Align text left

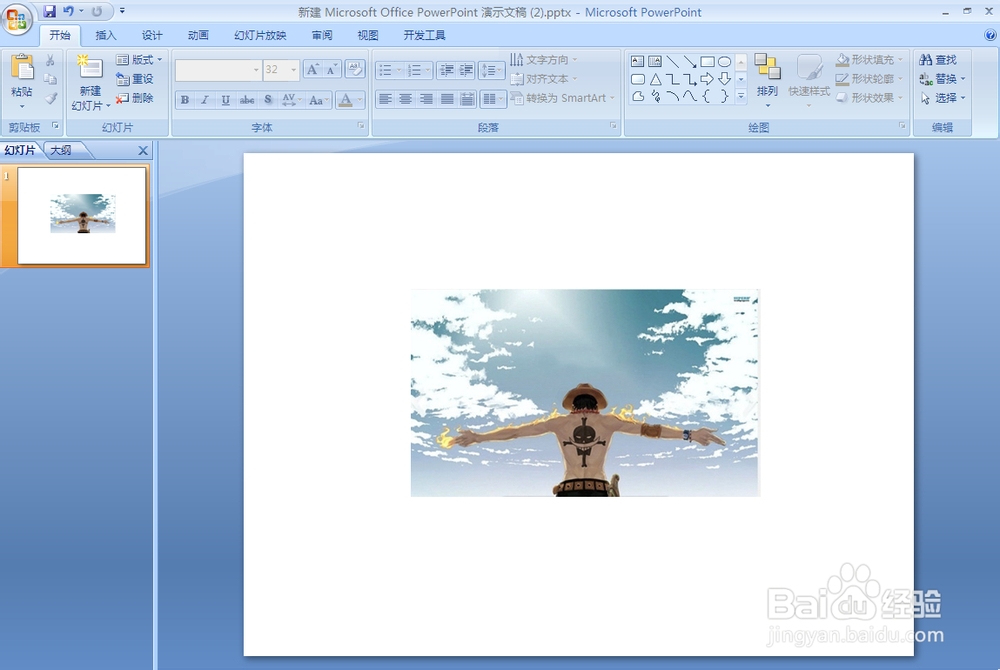click(x=385, y=99)
